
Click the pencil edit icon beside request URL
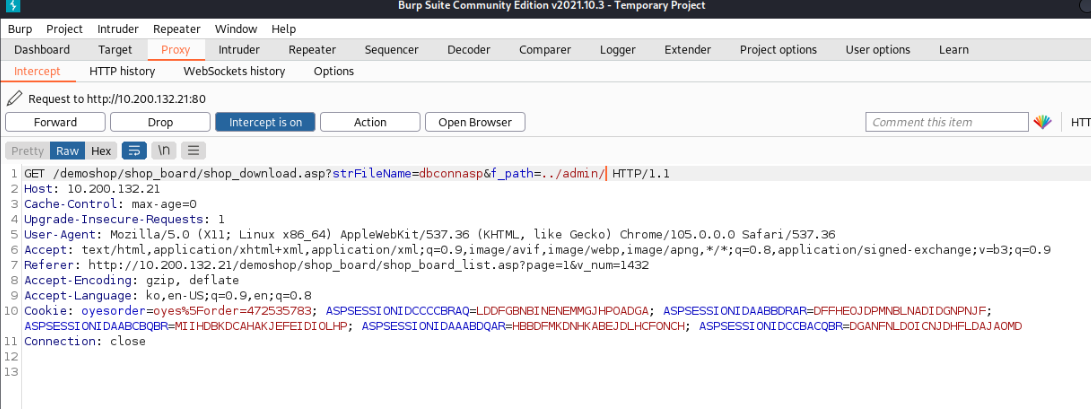point(14,98)
